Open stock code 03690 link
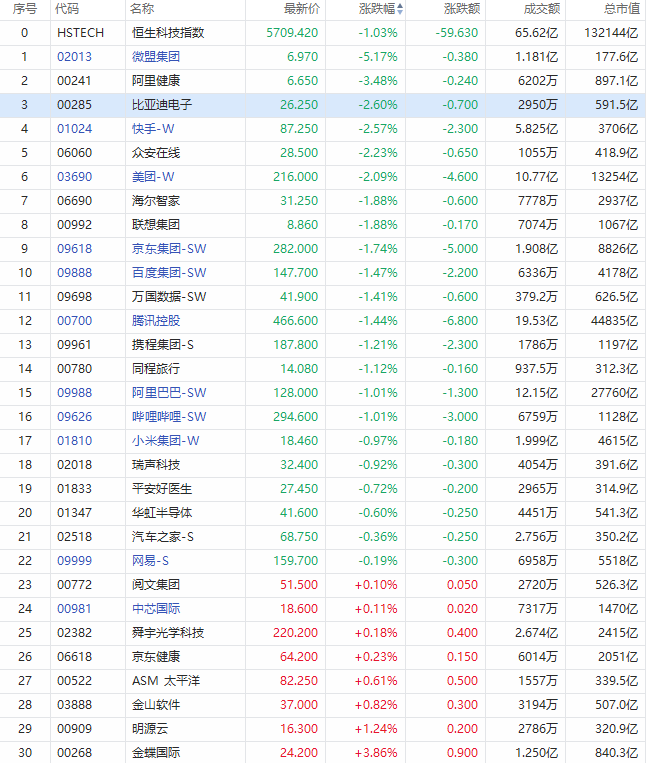This screenshot has height=763, width=646. (74, 177)
